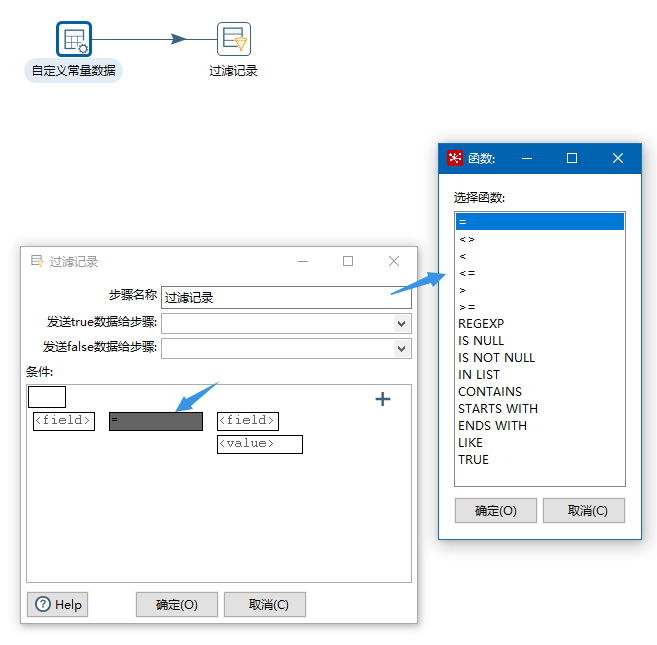The image size is (657, 645).
Task: Click 取消(C) in 函数 window
Action: (584, 510)
